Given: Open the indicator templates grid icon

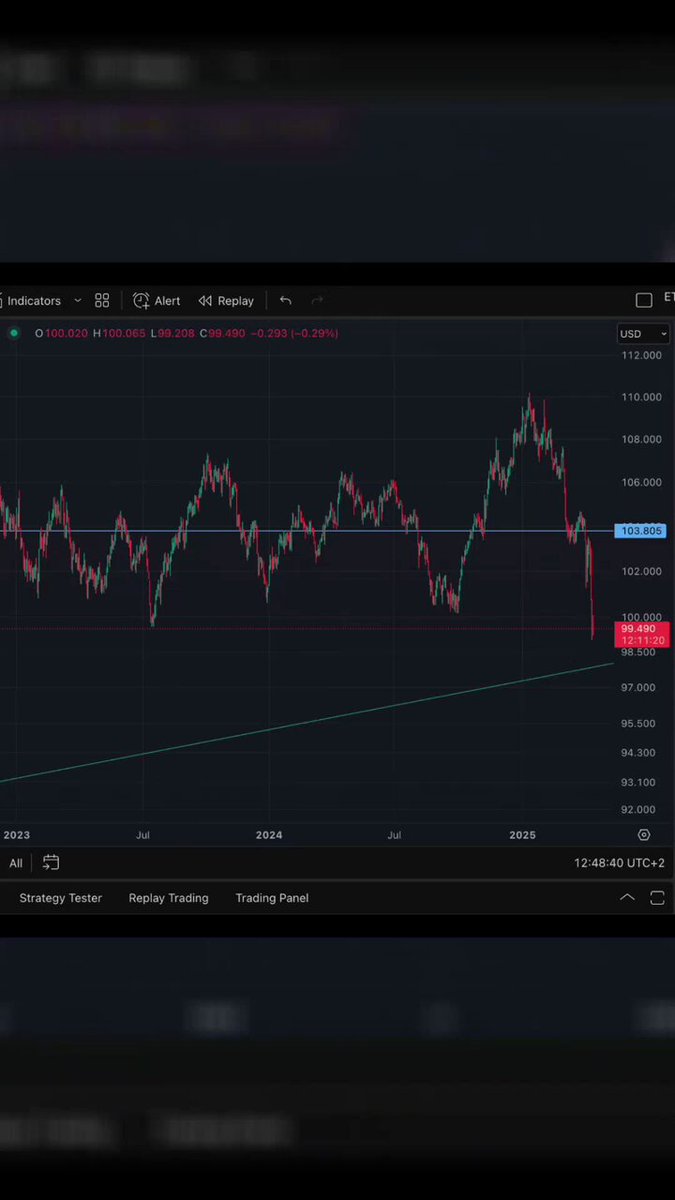Looking at the screenshot, I should 102,301.
